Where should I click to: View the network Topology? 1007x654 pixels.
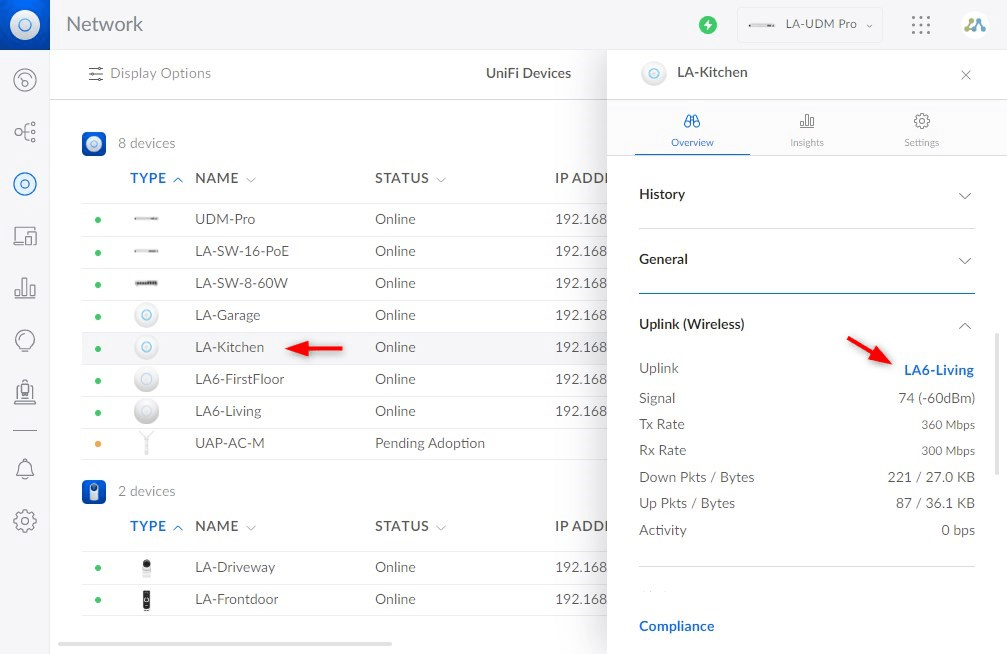pos(24,131)
